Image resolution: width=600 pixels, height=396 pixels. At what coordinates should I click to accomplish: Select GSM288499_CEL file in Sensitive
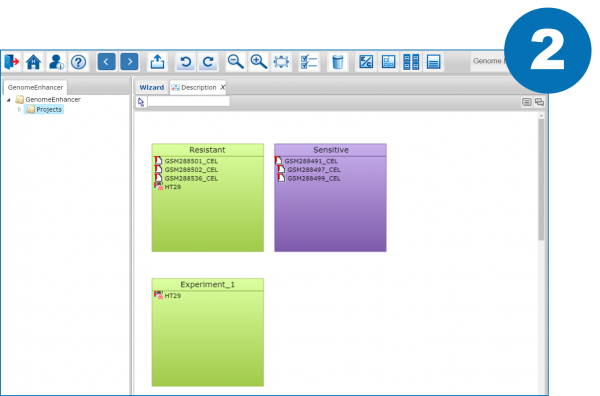(x=309, y=179)
